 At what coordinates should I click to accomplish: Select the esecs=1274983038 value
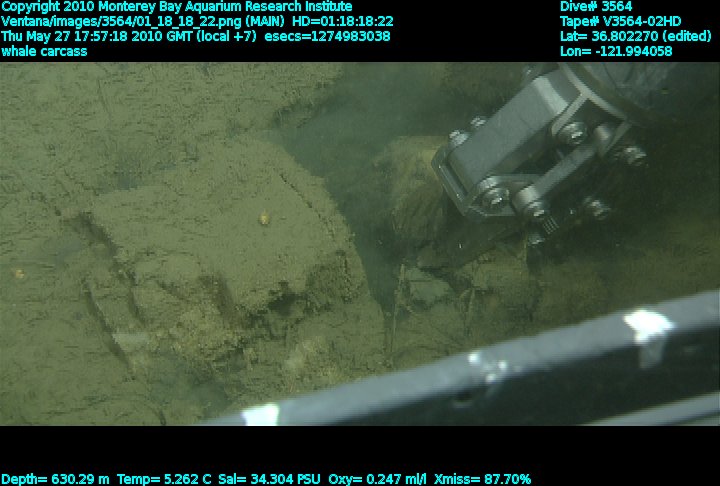coord(327,36)
